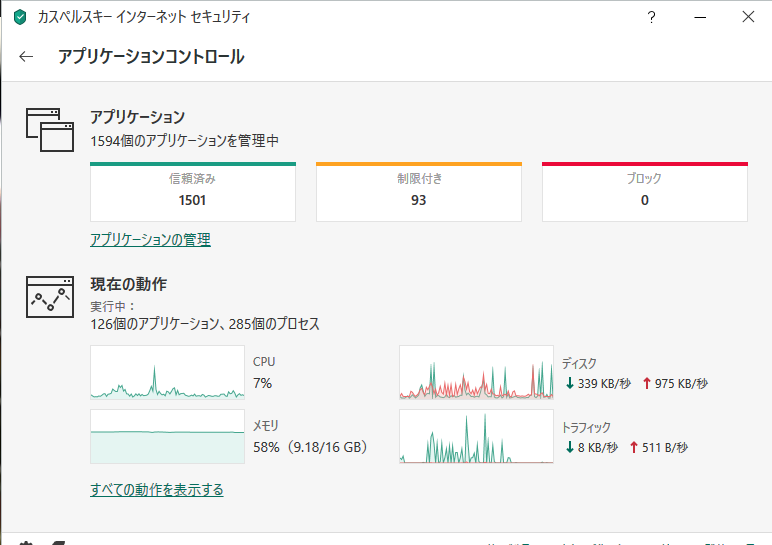Select the 126個のアプリケーション、285個のプロセス text

pos(205,324)
